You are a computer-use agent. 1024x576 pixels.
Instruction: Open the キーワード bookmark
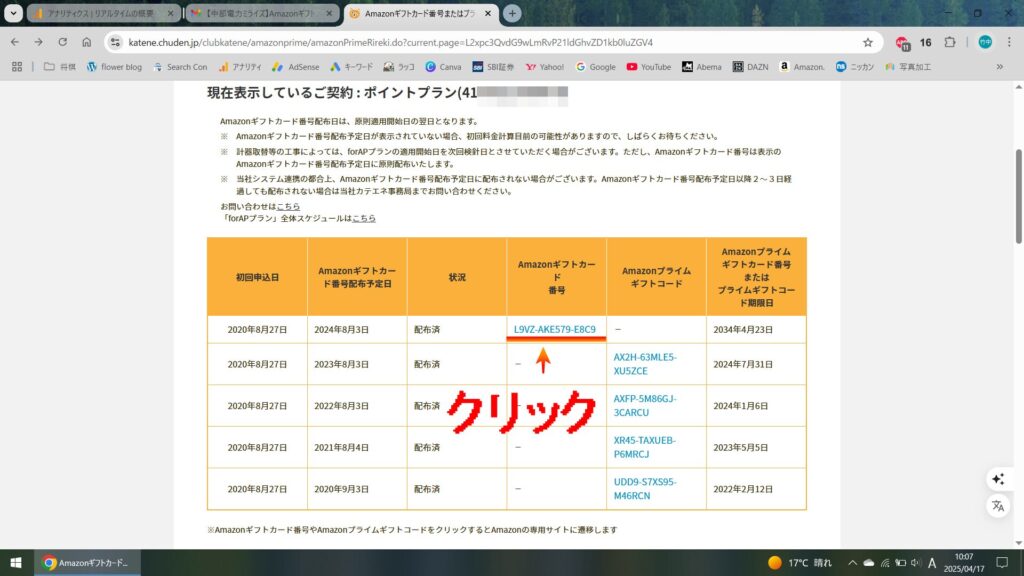pyautogui.click(x=351, y=67)
